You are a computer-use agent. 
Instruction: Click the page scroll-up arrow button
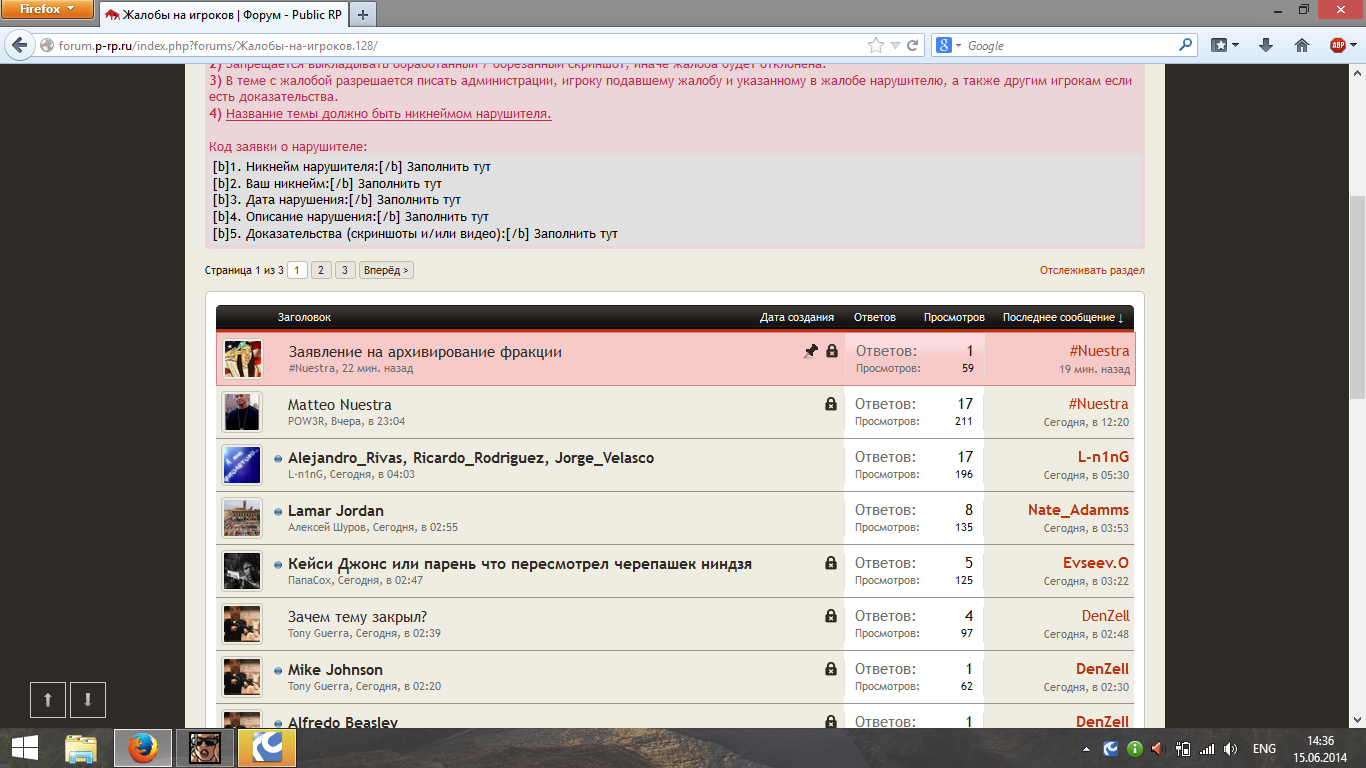coord(48,700)
